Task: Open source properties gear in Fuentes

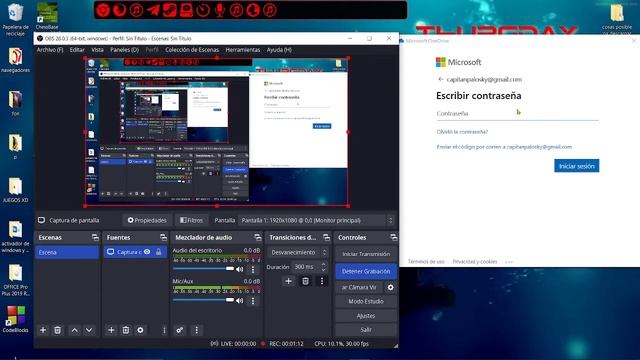Action: [x=140, y=330]
